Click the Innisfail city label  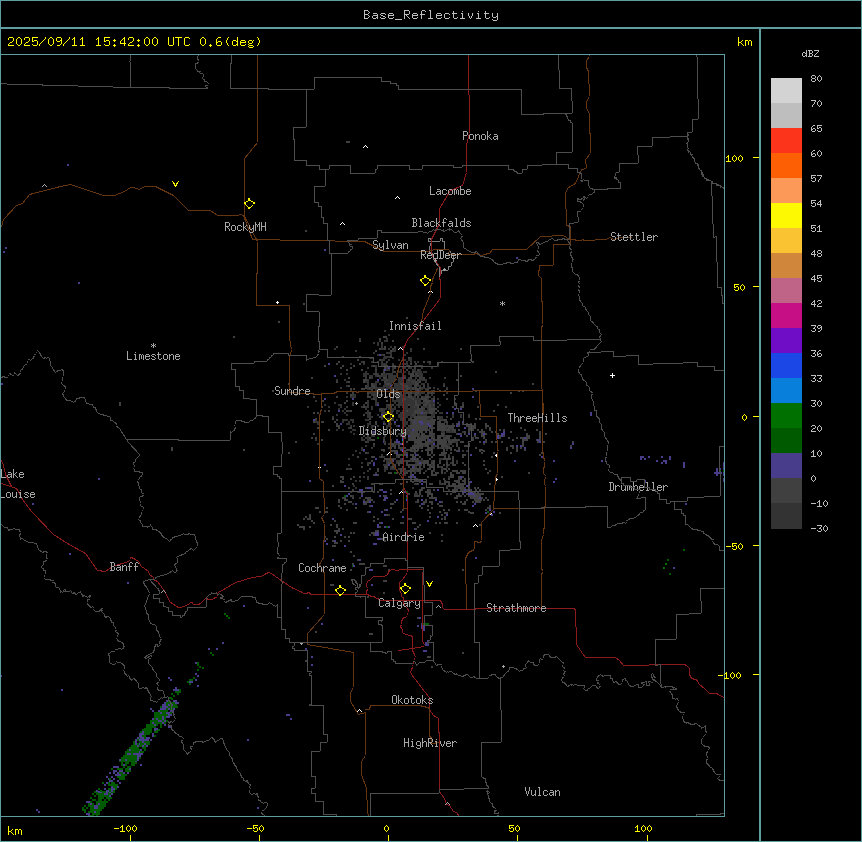click(415, 326)
